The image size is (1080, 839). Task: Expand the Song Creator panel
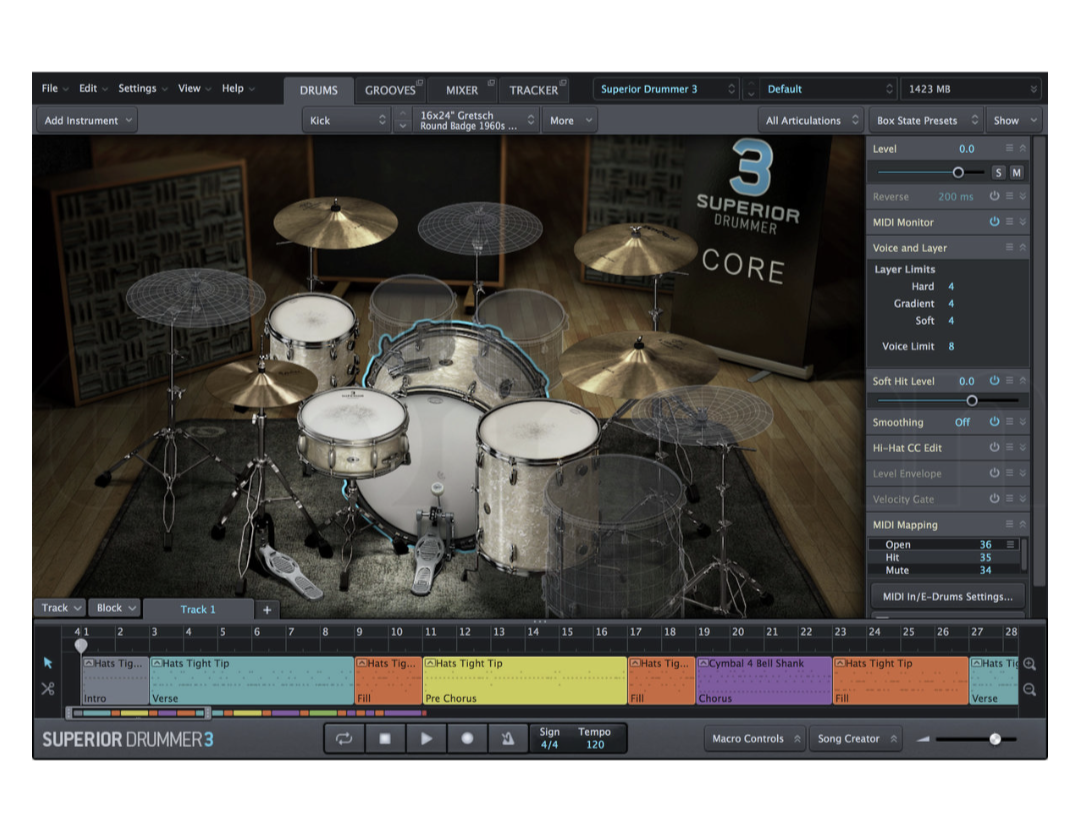click(856, 738)
